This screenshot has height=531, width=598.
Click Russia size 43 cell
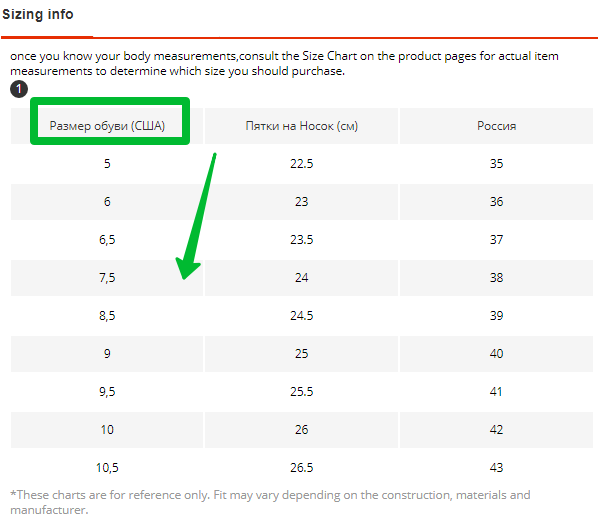tap(496, 468)
